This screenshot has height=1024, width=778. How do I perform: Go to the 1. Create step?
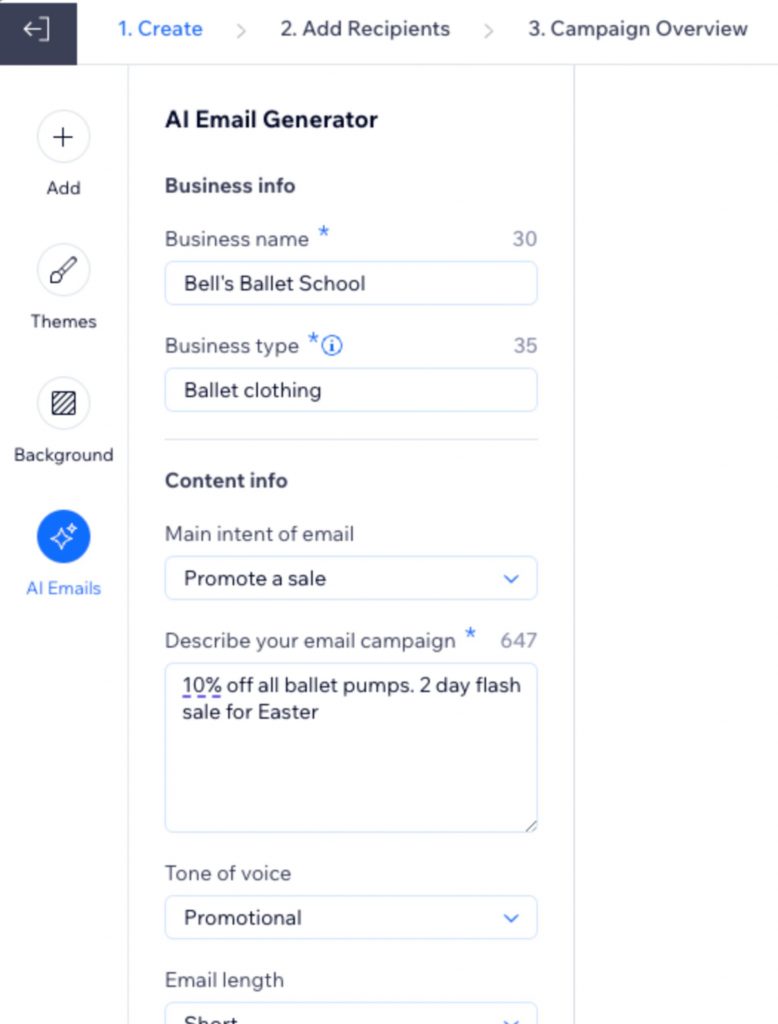(160, 29)
